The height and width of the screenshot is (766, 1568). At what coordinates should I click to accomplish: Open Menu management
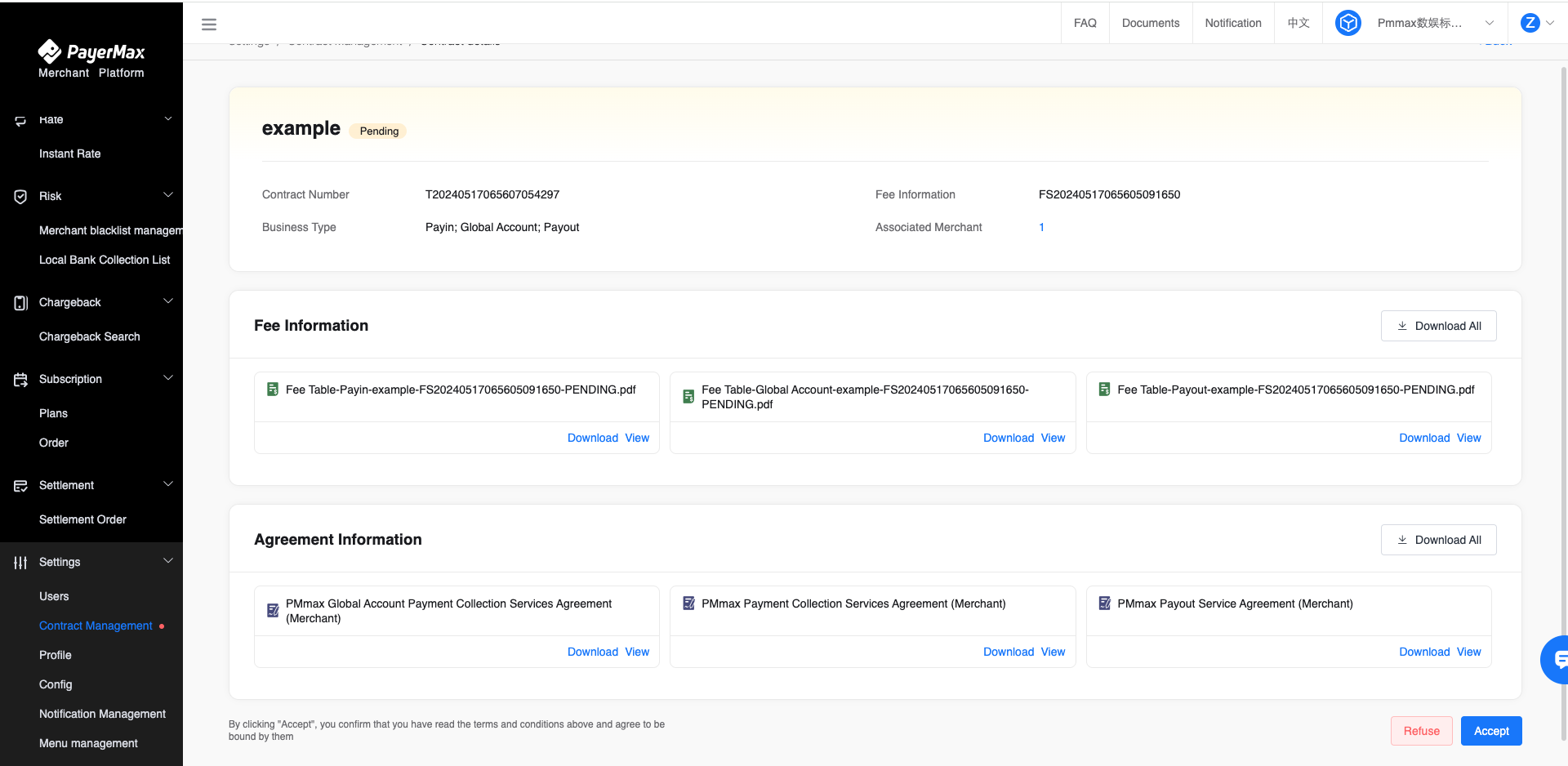(x=88, y=743)
